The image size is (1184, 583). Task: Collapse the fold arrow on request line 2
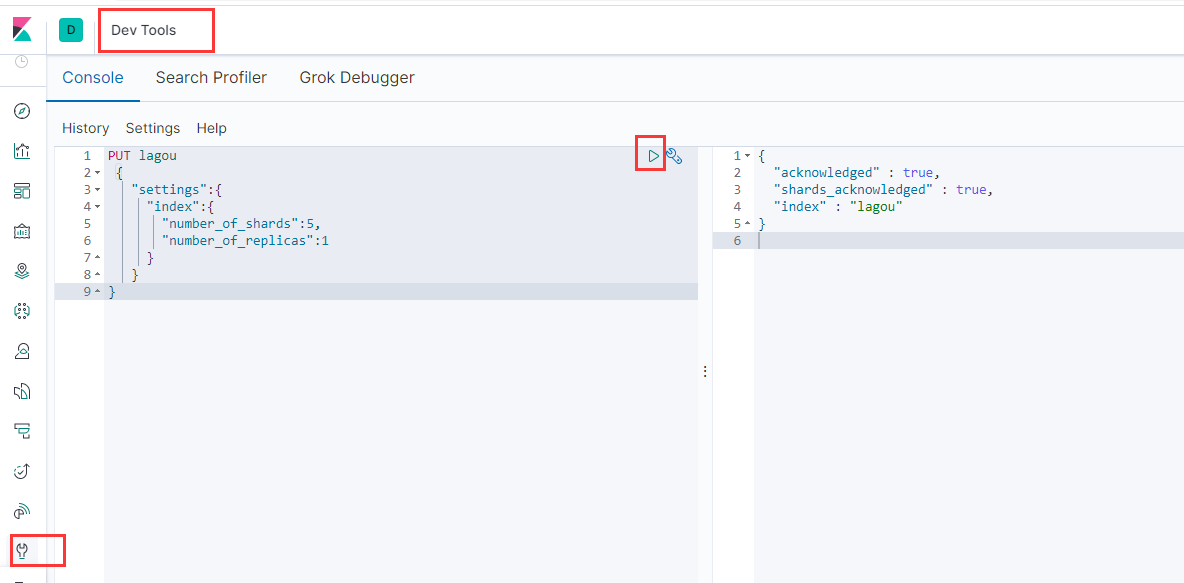pos(97,173)
